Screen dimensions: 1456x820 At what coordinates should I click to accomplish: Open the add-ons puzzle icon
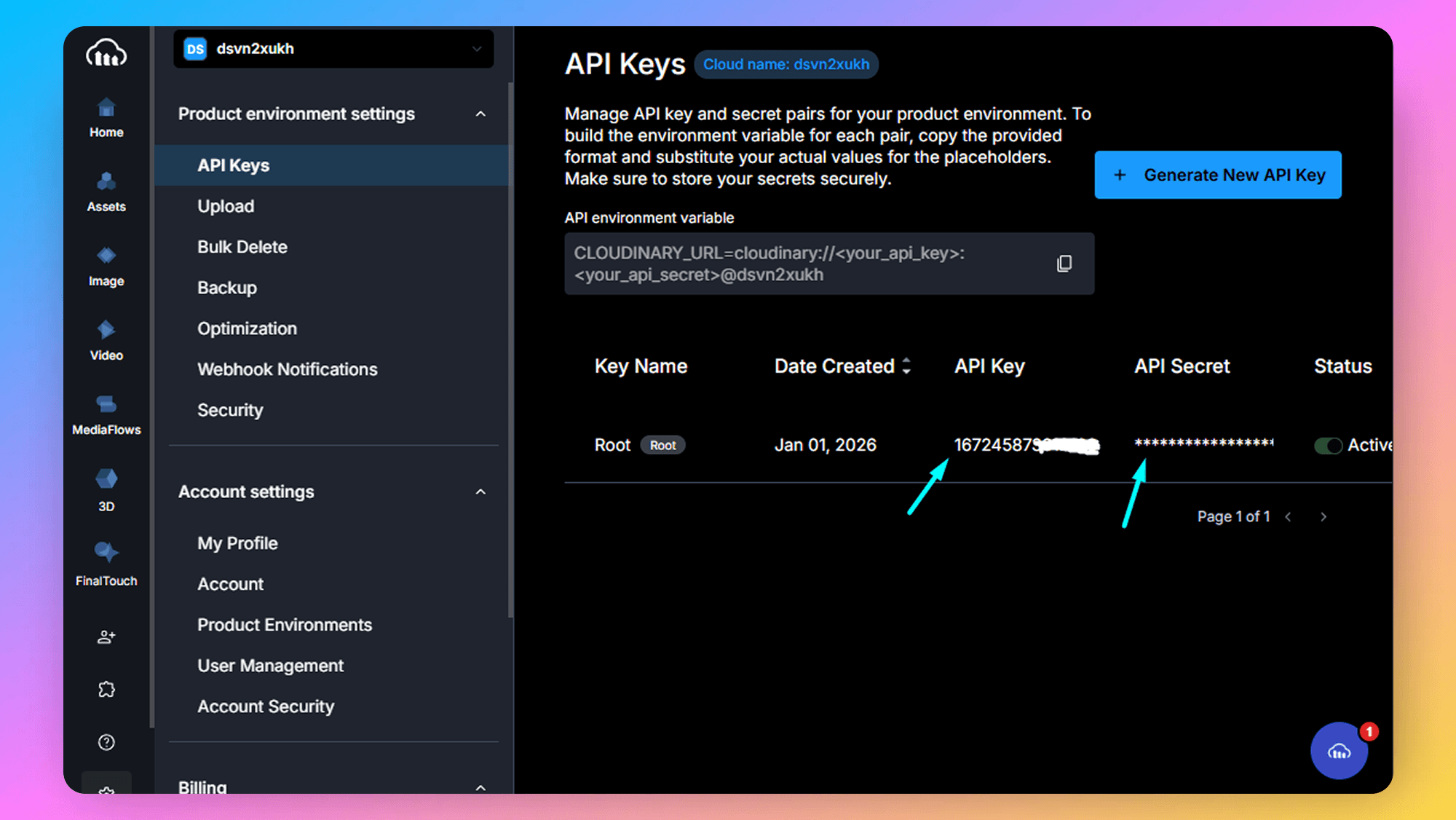pos(106,689)
